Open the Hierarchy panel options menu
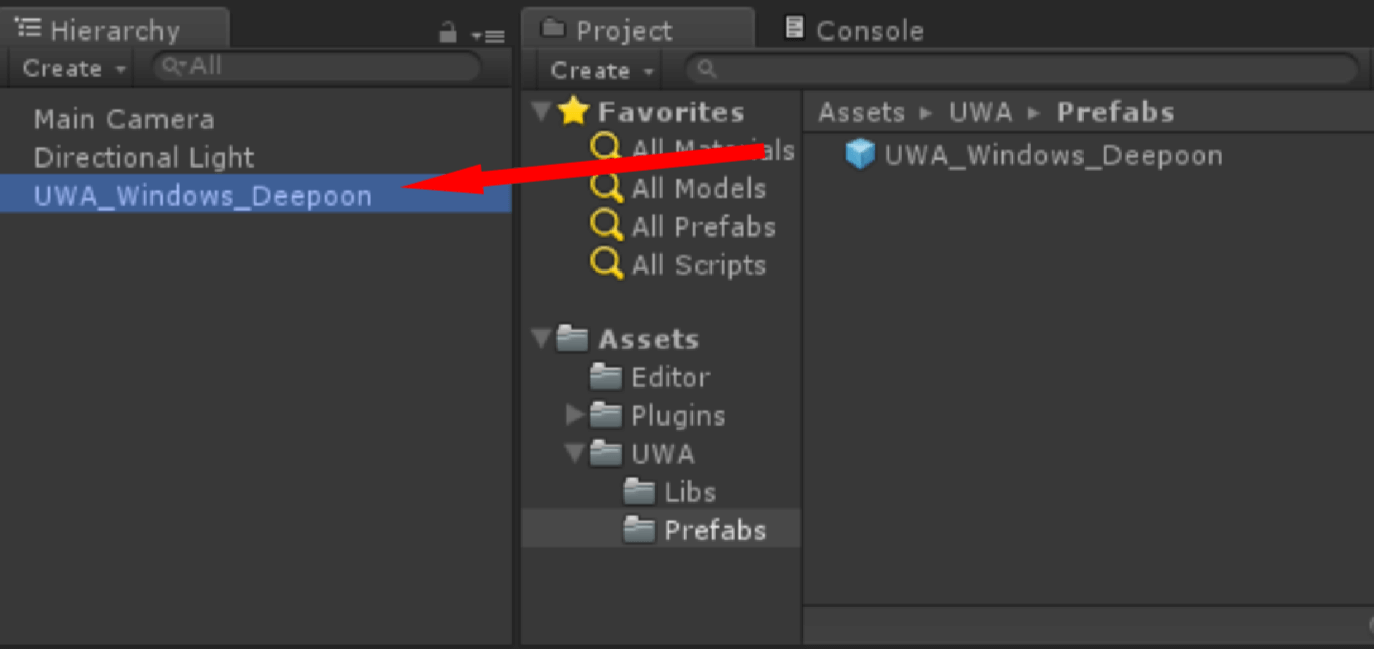1374x649 pixels. (x=491, y=35)
